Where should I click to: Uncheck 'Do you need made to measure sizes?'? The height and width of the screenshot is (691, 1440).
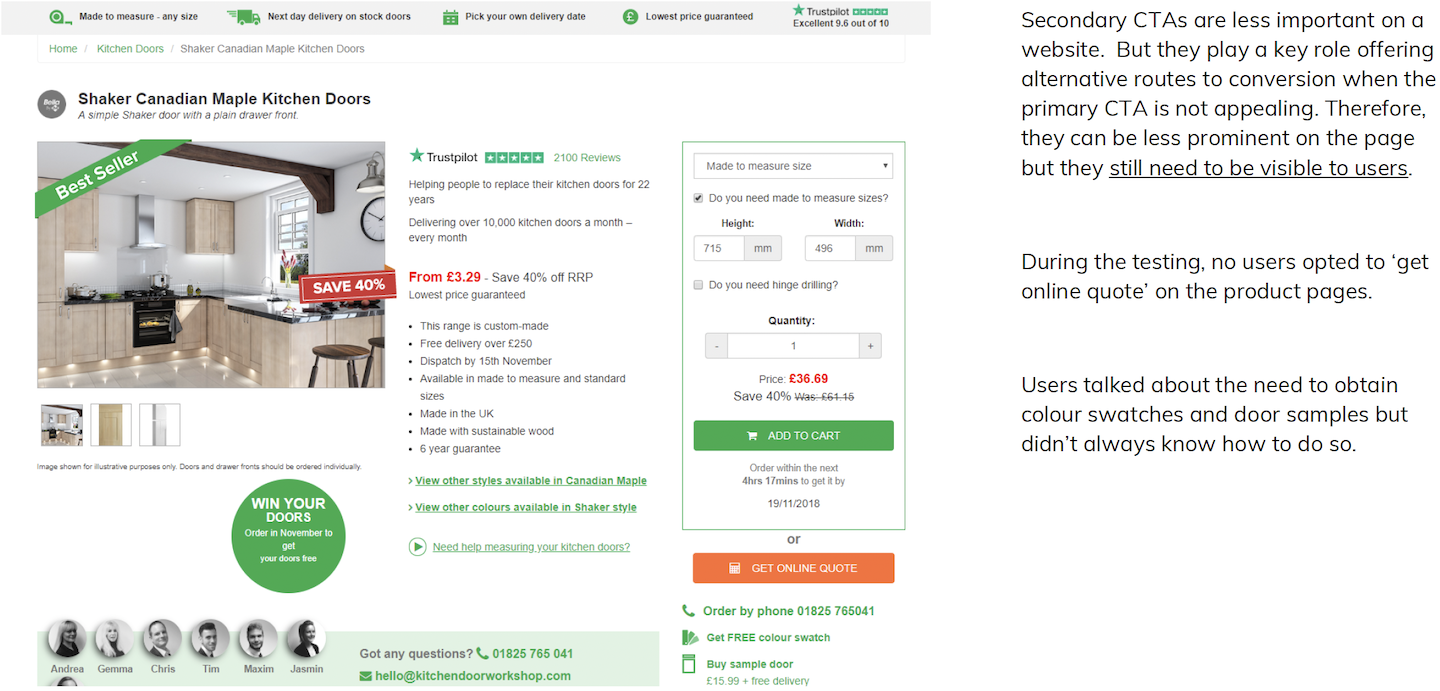point(698,198)
